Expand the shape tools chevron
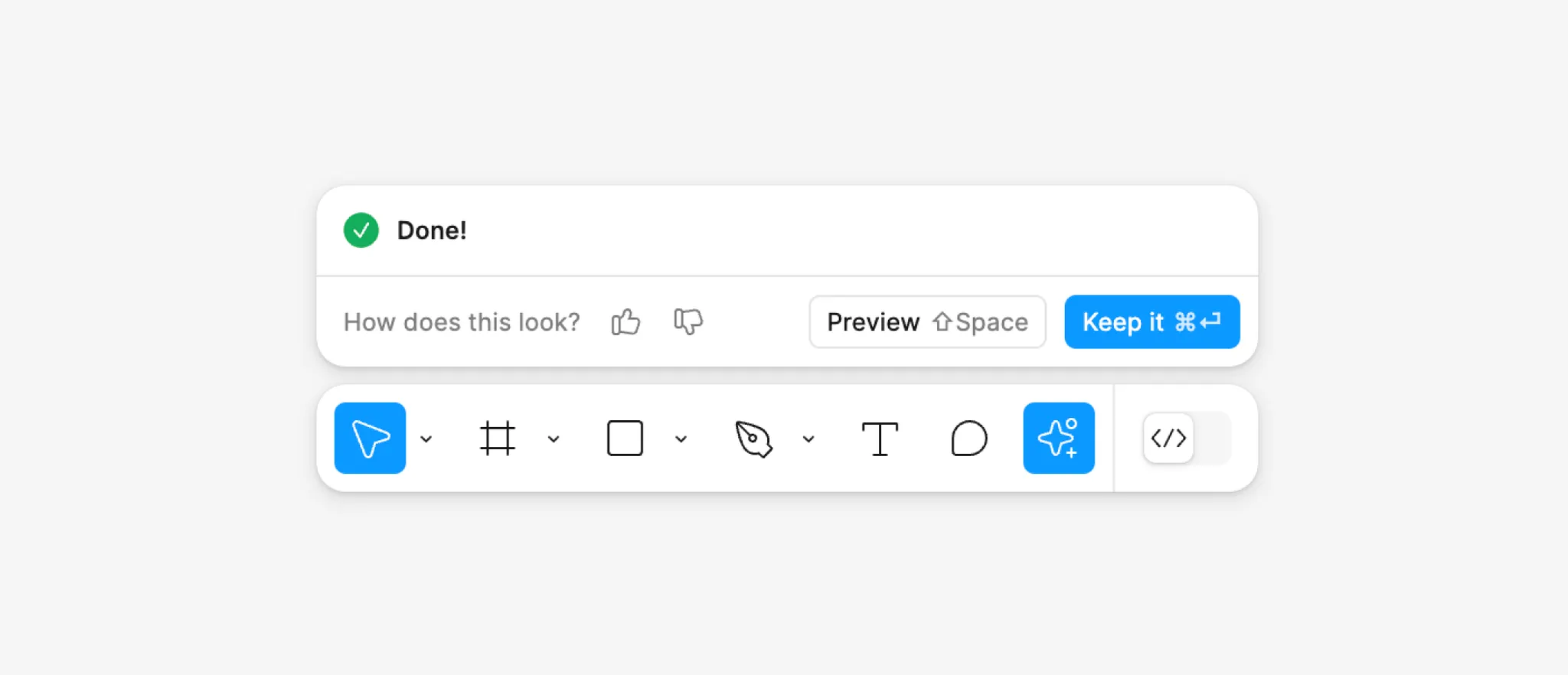Screen dimensions: 1568x675 point(681,439)
